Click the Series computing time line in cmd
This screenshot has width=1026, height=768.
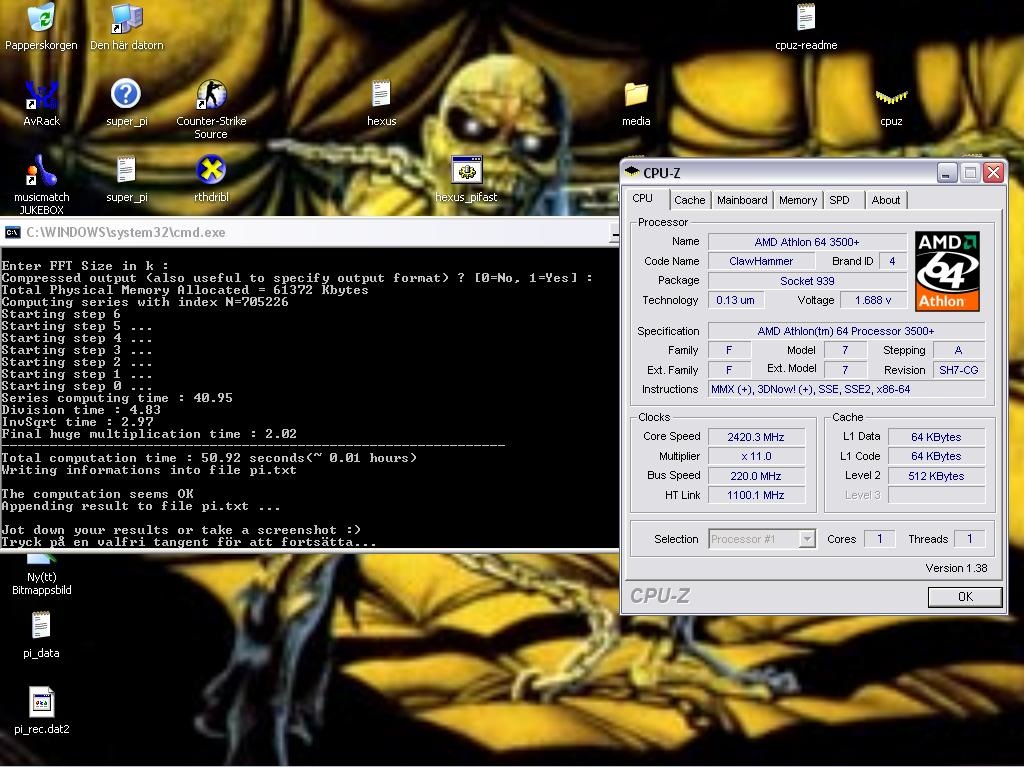[x=117, y=398]
